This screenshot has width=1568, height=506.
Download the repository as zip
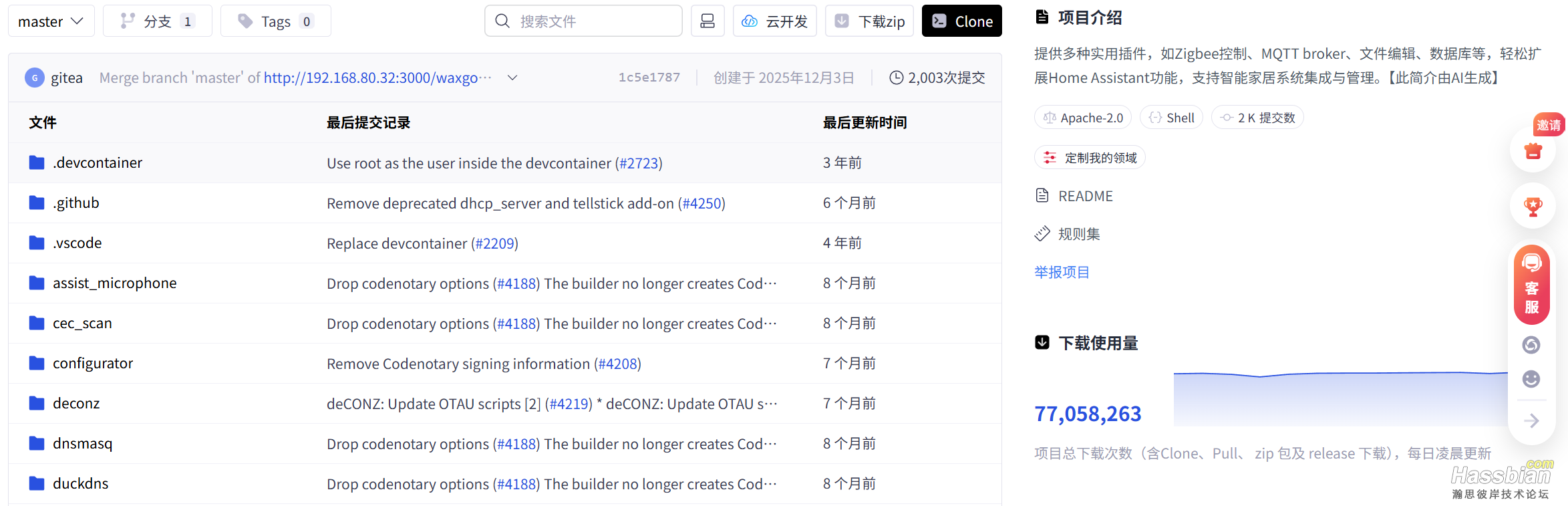click(x=870, y=21)
